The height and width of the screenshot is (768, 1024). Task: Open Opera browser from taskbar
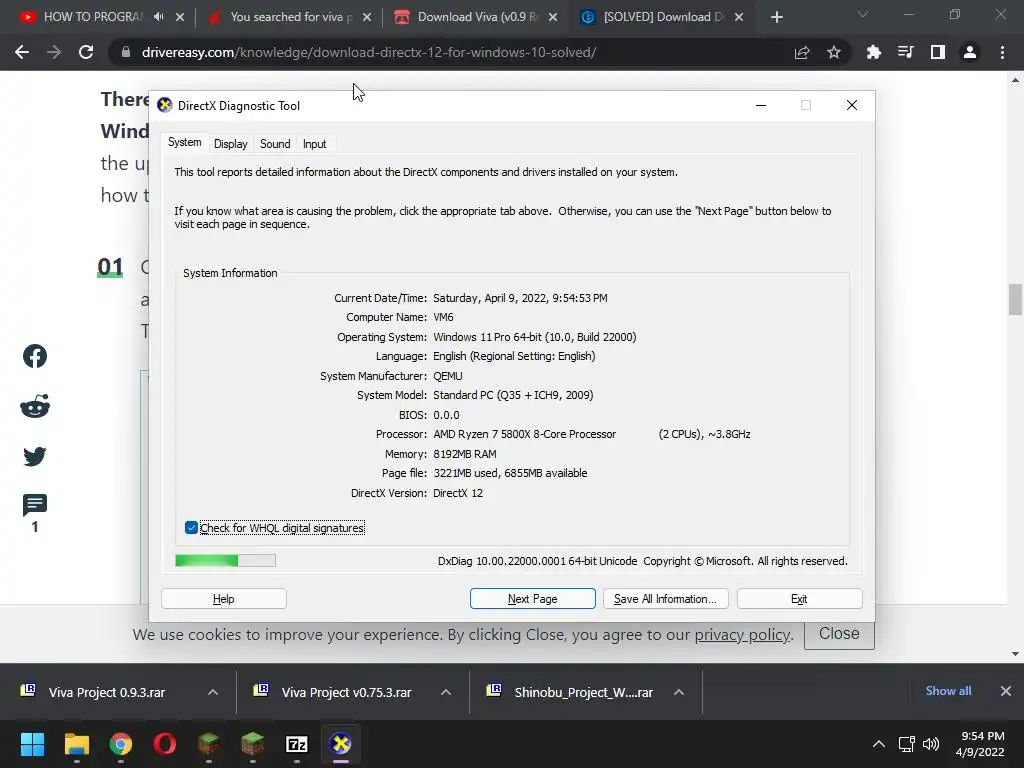(x=165, y=744)
